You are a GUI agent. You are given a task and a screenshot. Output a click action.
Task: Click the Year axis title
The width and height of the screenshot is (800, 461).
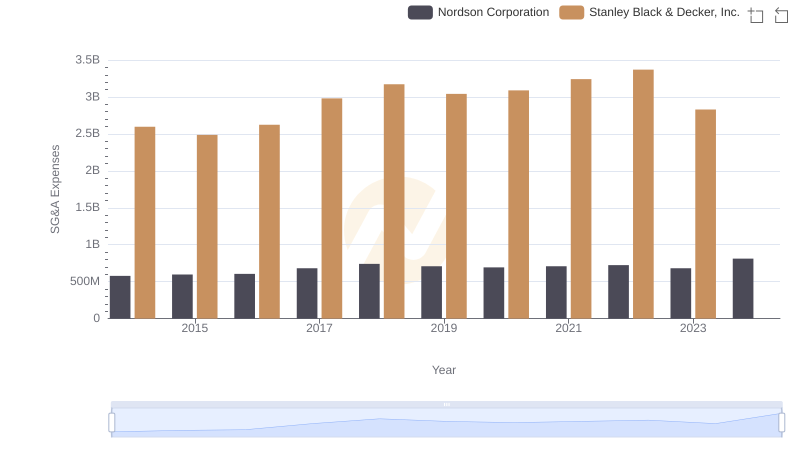point(444,370)
